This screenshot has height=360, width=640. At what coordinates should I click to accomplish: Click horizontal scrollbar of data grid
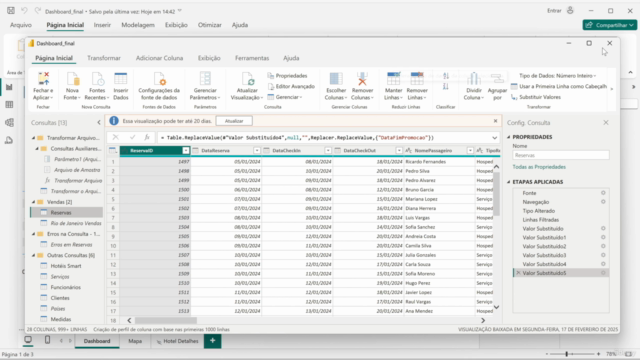coord(166,321)
